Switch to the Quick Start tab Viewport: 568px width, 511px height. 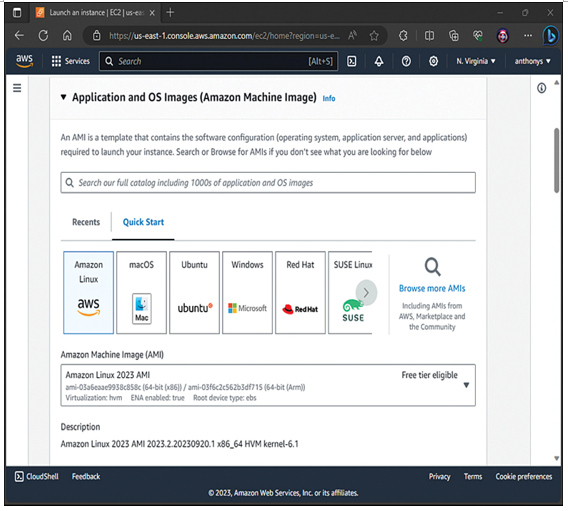(143, 222)
